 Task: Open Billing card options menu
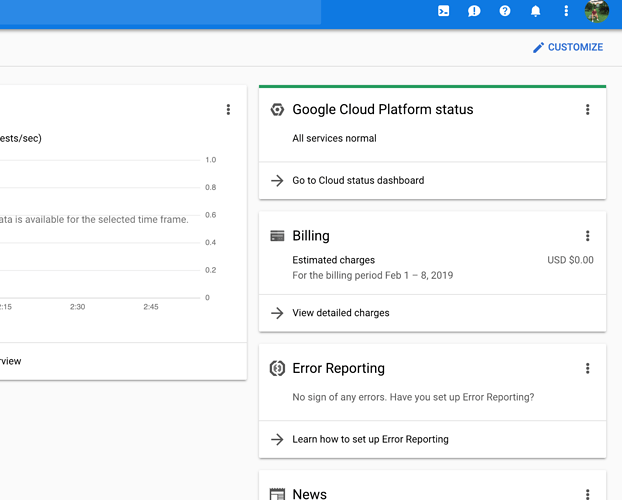pyautogui.click(x=587, y=236)
